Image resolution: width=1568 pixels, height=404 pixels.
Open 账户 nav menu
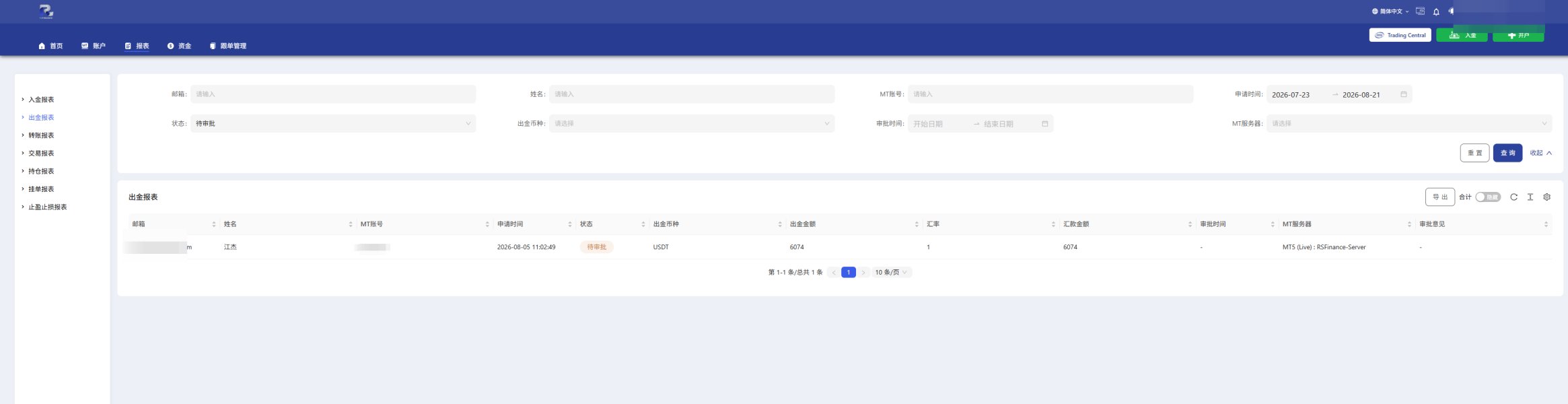[94, 46]
